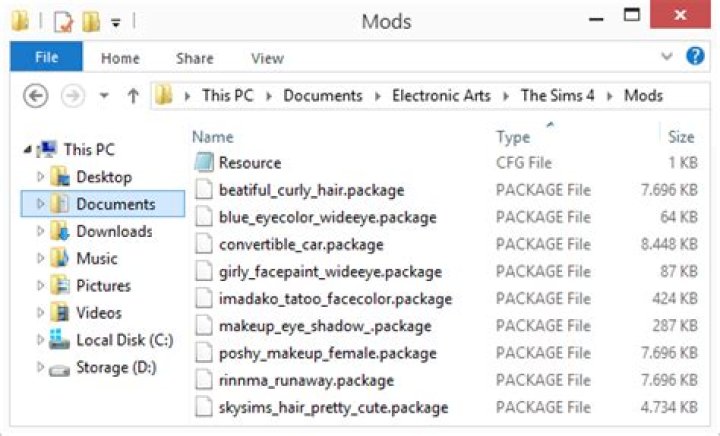
Task: Select convertible_car.package file
Action: (301, 244)
